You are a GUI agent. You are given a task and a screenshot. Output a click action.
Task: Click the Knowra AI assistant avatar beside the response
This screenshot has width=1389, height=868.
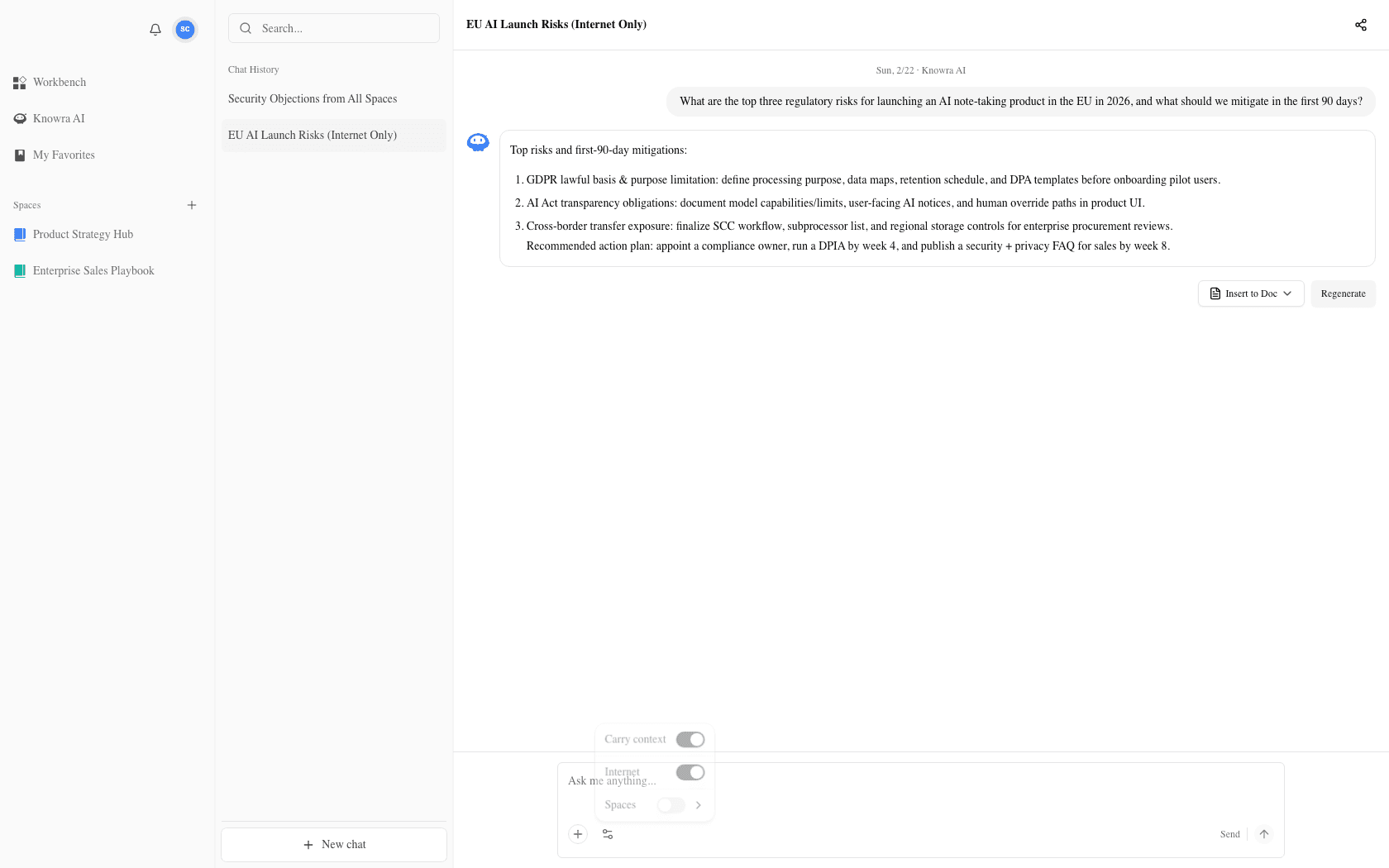(x=477, y=141)
